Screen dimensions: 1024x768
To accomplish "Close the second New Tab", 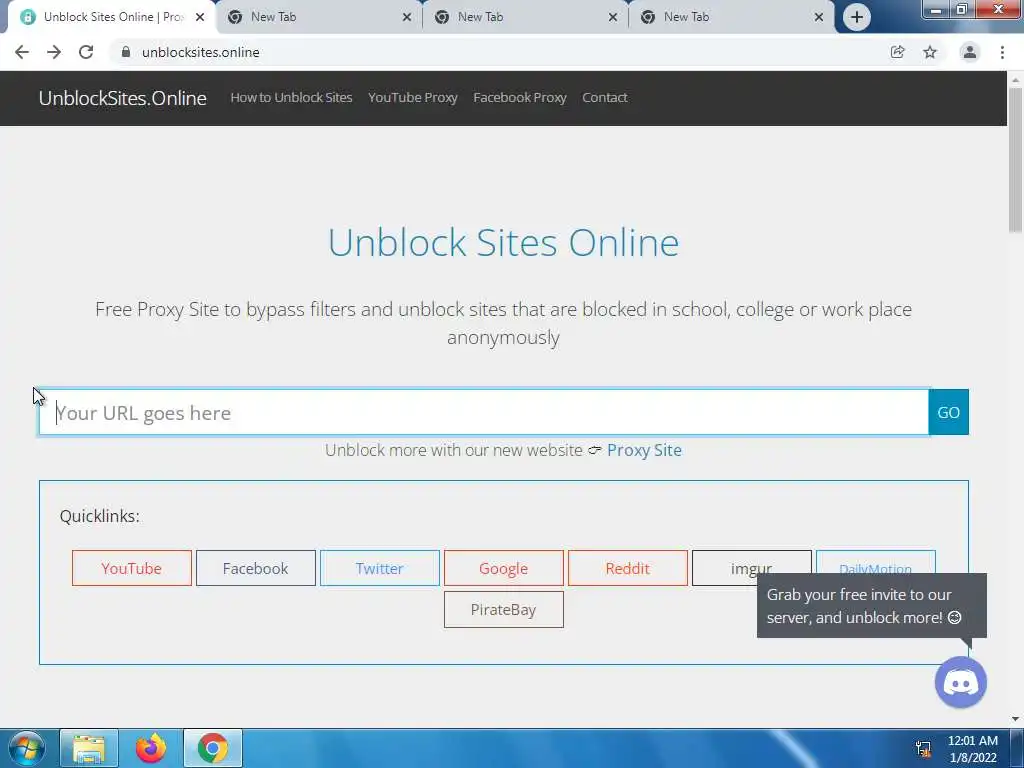I will point(613,17).
